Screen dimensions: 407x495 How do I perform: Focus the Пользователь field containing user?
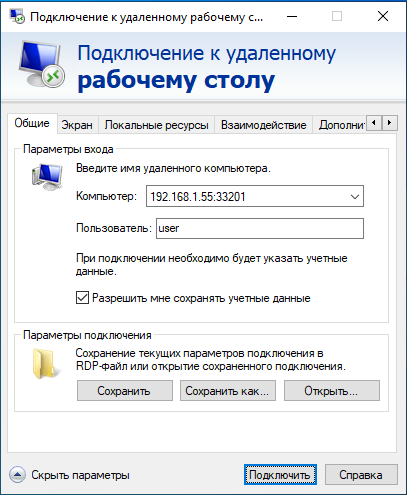[260, 228]
